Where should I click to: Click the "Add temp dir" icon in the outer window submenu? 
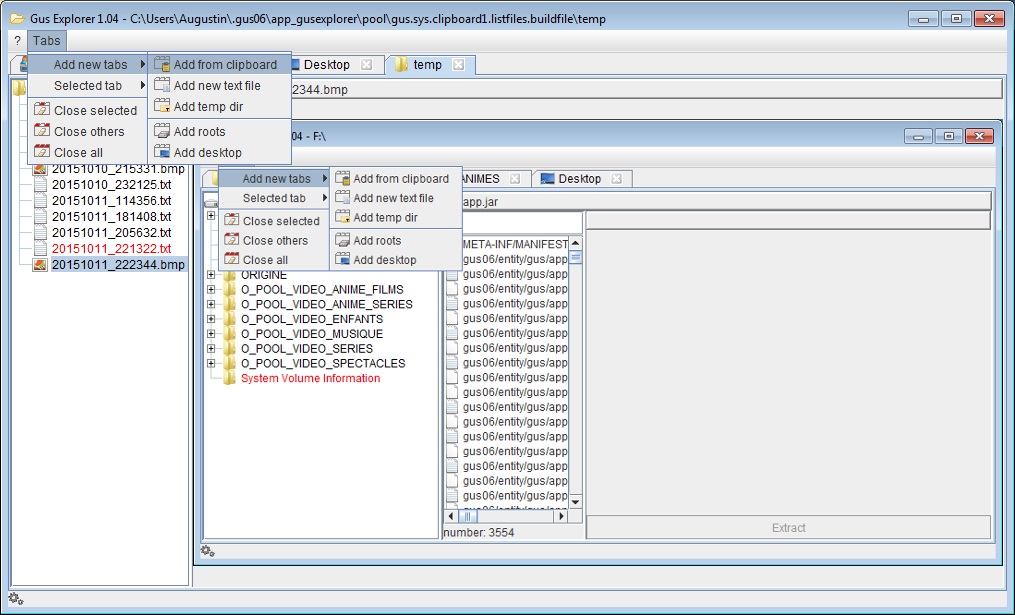[162, 106]
